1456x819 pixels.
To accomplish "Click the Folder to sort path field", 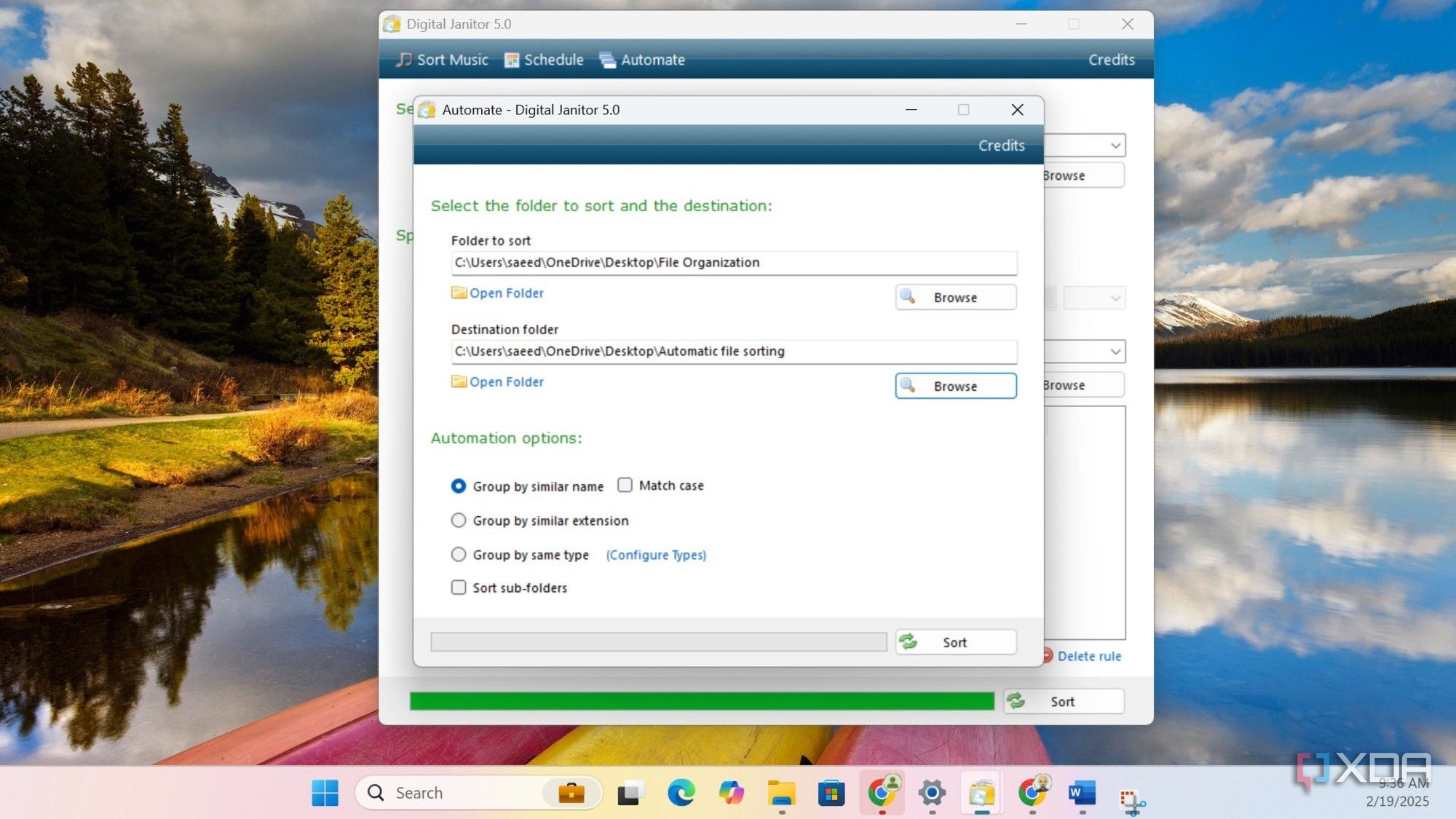I will pos(734,263).
